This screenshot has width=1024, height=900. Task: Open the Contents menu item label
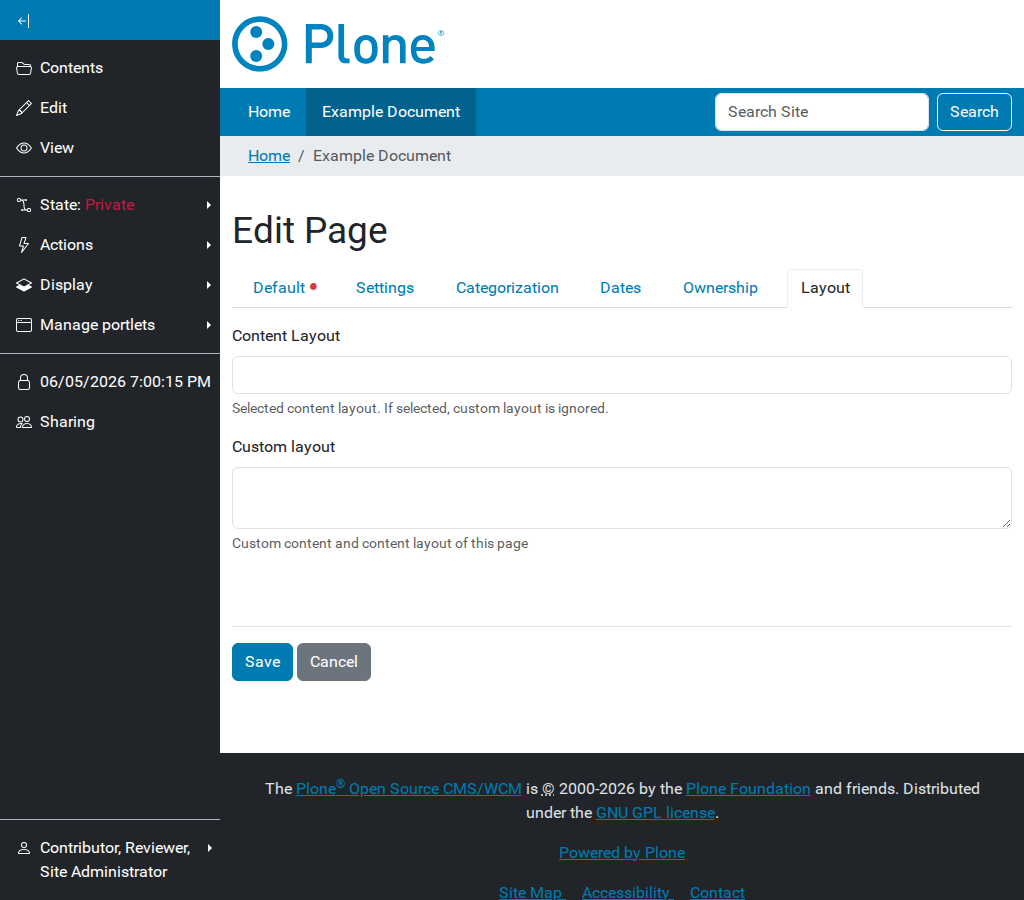[x=71, y=68]
